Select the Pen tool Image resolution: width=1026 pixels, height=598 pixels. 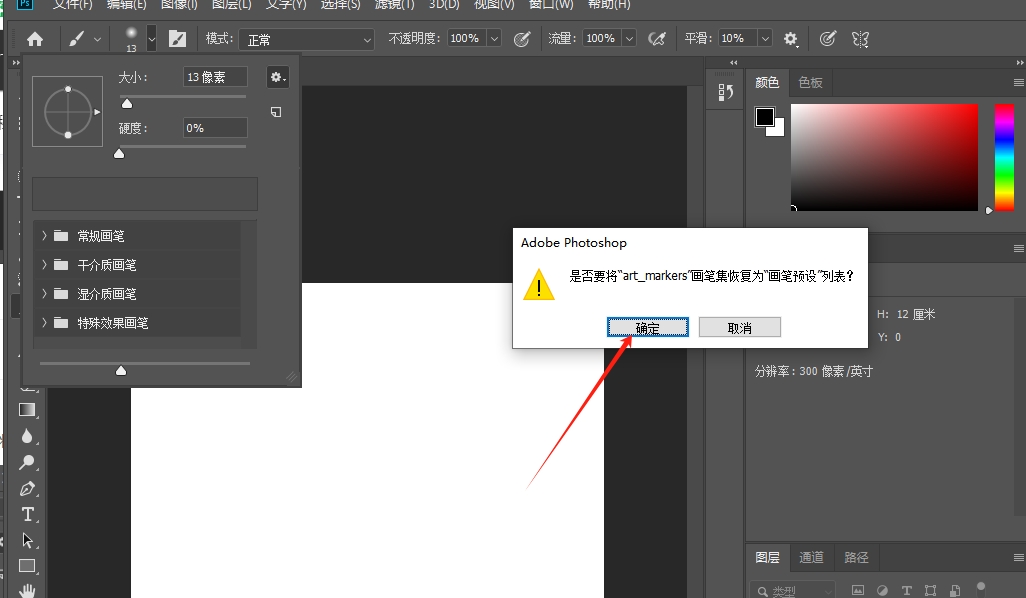pyautogui.click(x=27, y=488)
